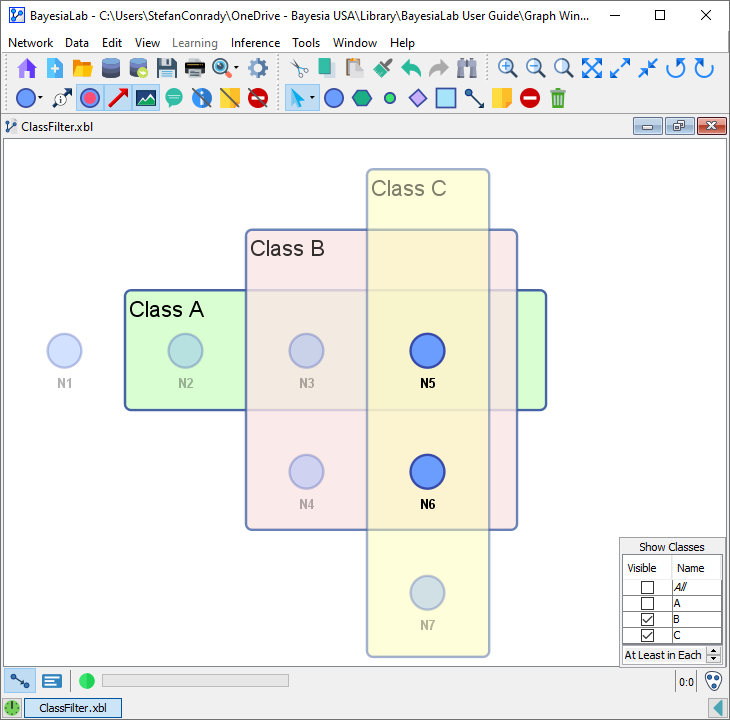Select node N5 in the graph
730x720 pixels.
click(427, 351)
